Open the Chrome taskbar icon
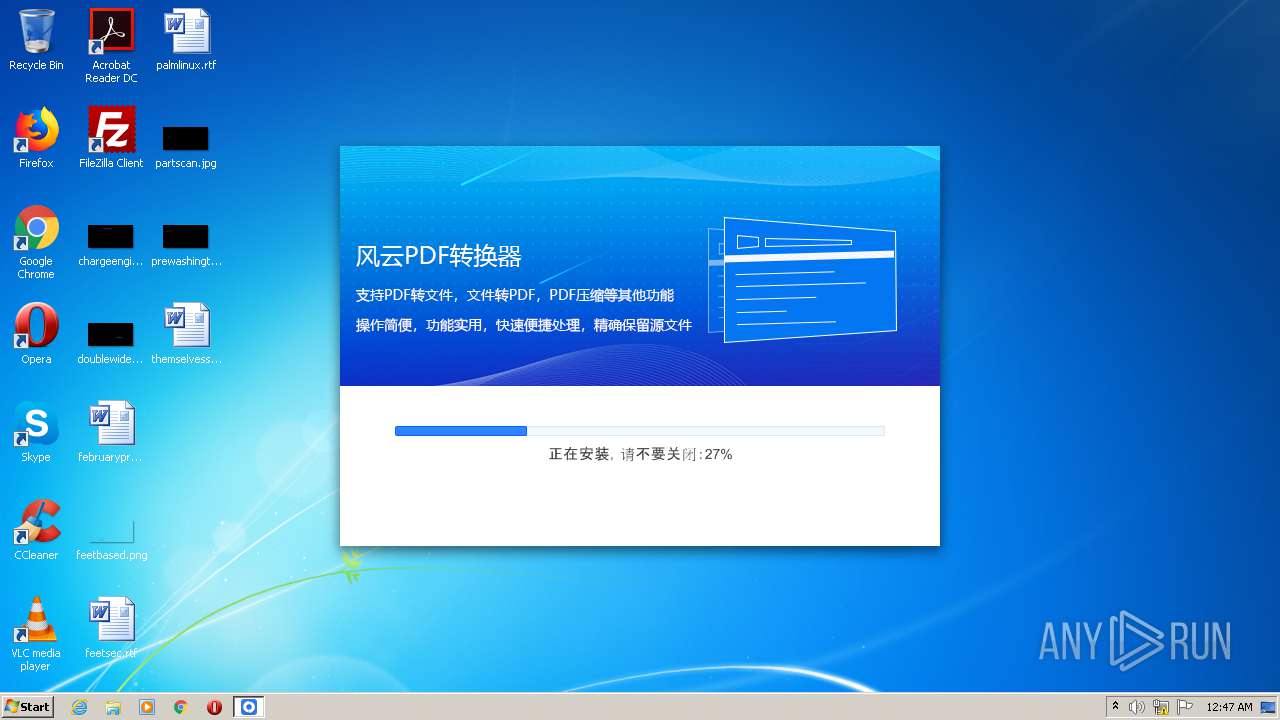This screenshot has width=1280, height=720. 181,707
